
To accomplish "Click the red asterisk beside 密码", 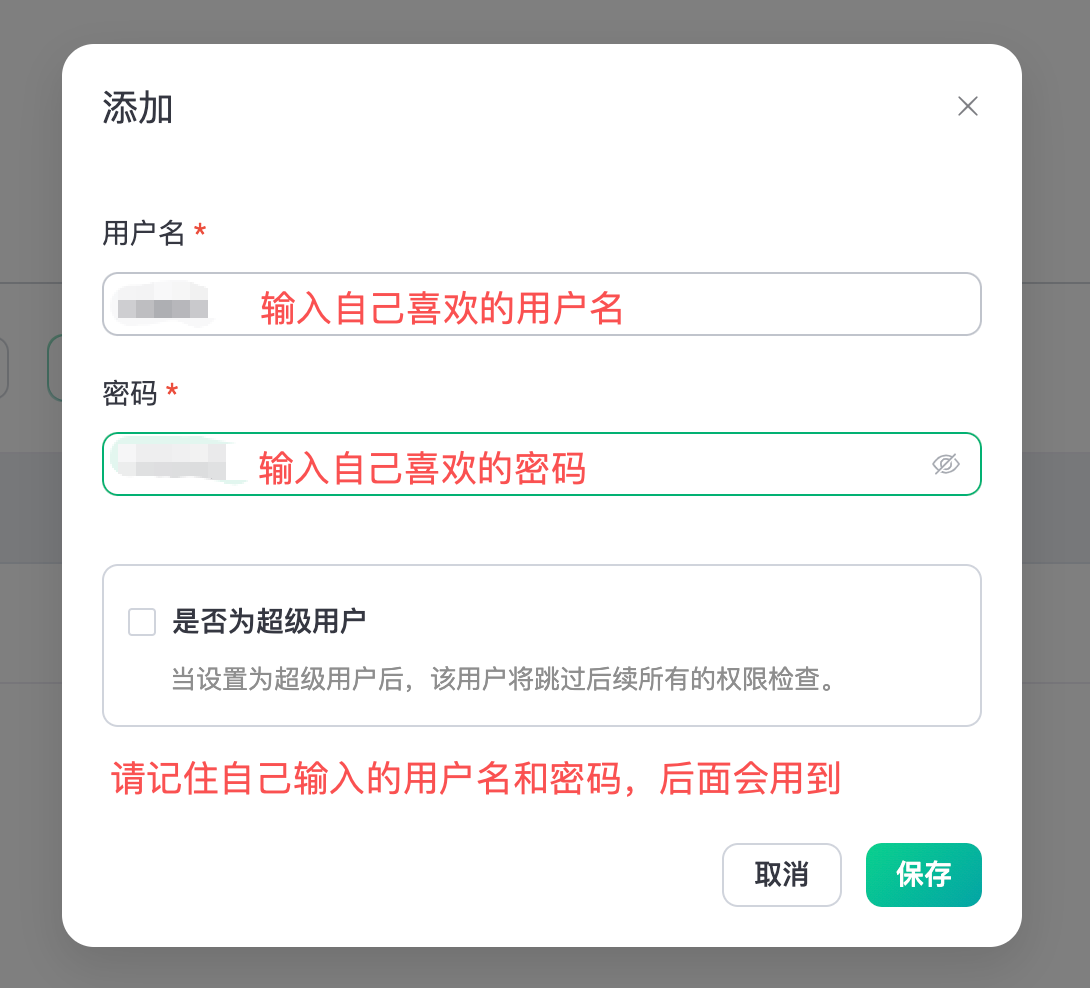I will click(x=172, y=394).
